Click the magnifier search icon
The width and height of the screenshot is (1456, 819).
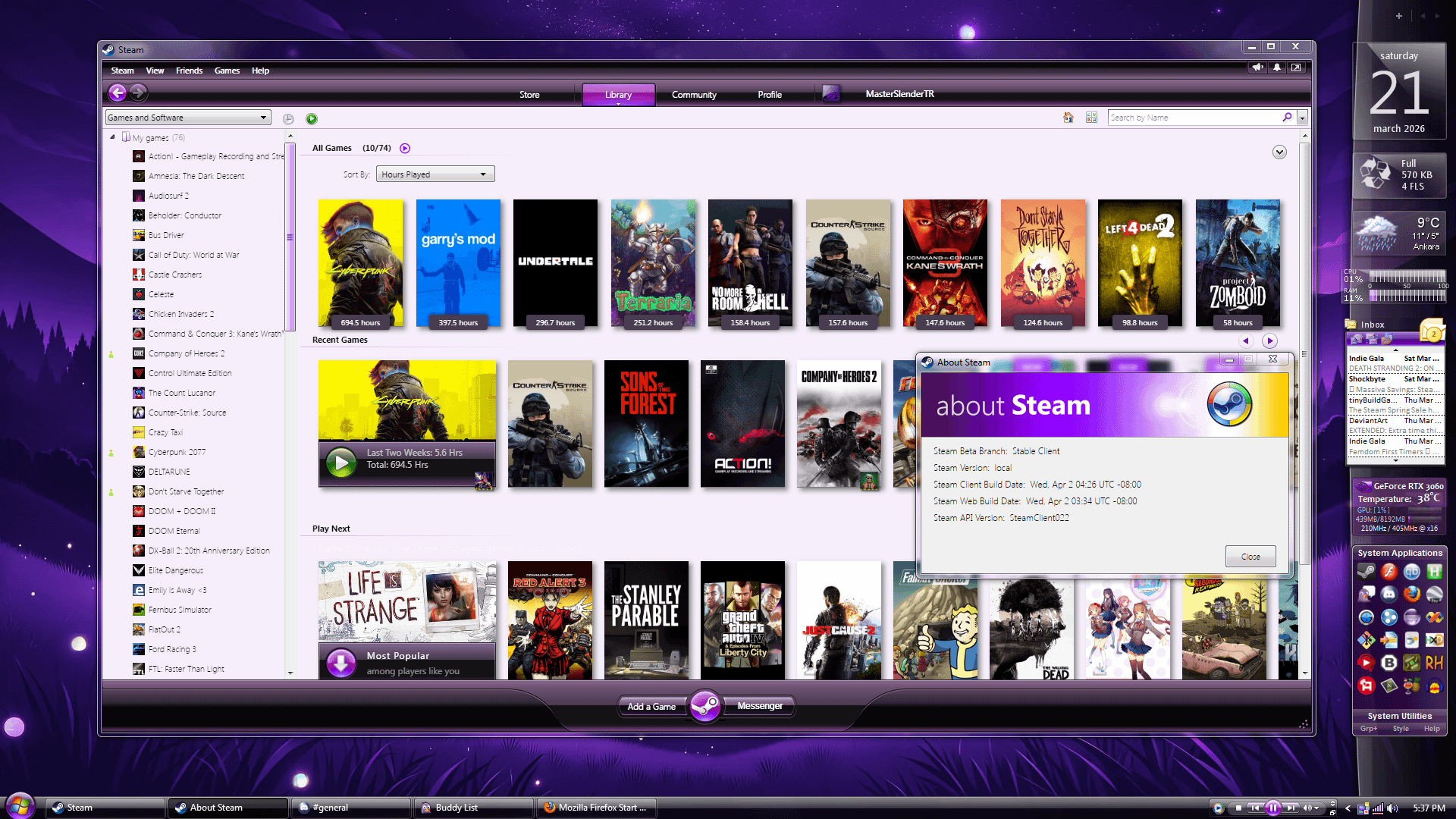[x=1287, y=118]
